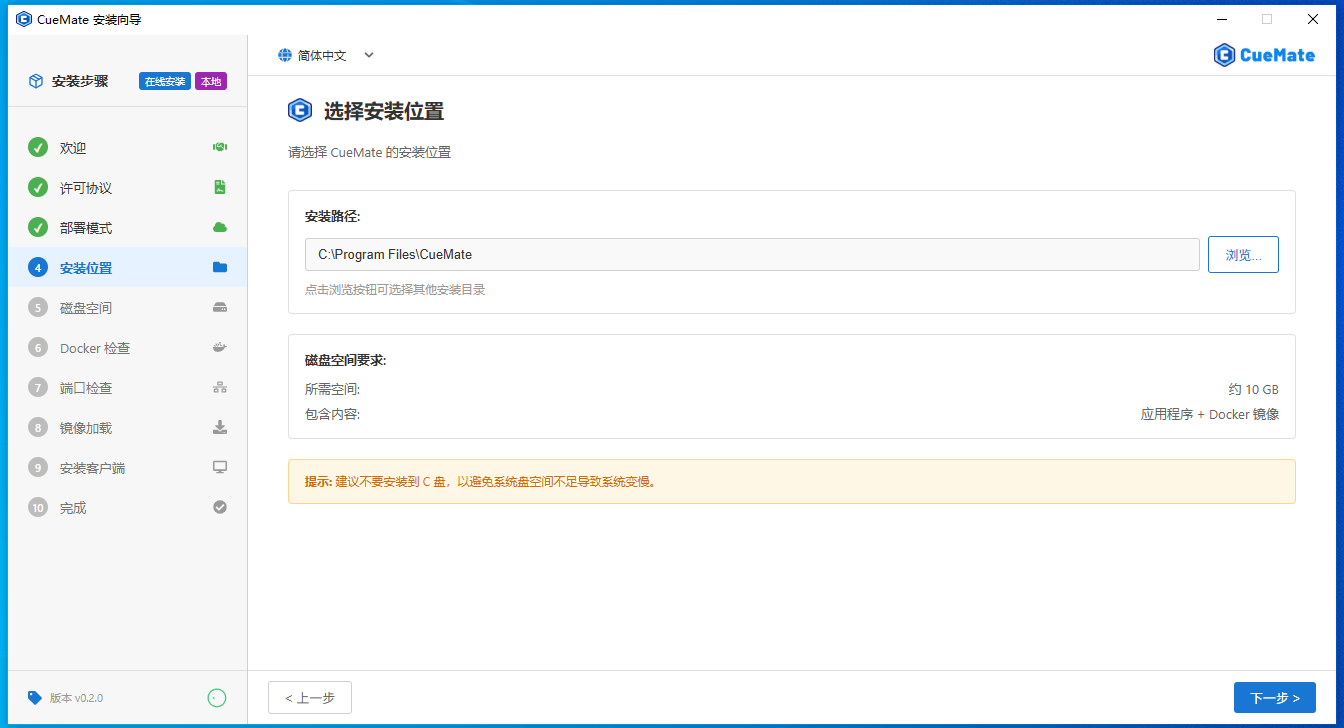
Task: Click the Docker whale icon
Action: (x=220, y=348)
